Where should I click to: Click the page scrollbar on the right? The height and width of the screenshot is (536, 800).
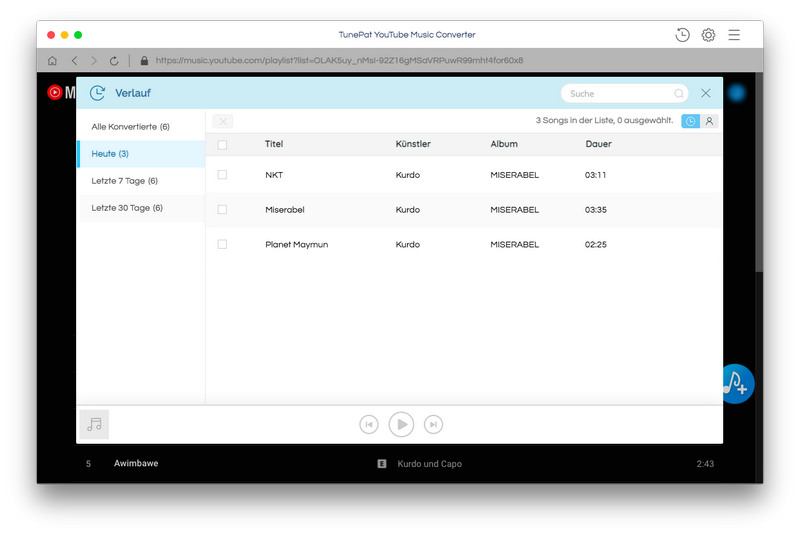[759, 173]
